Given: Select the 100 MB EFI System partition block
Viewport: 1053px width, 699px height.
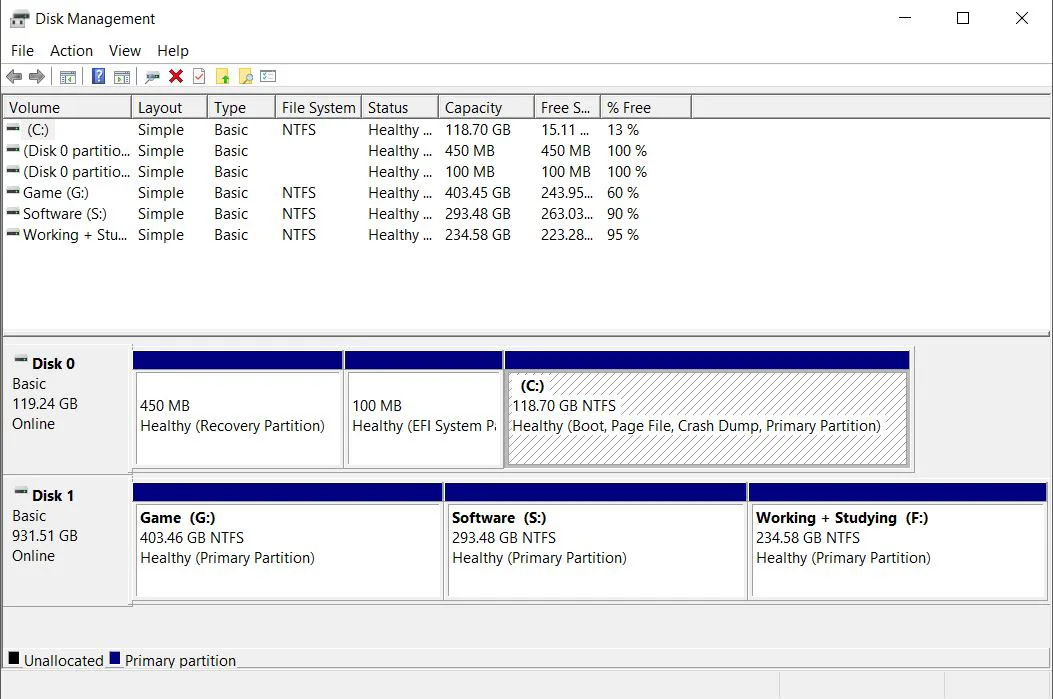Looking at the screenshot, I should pyautogui.click(x=424, y=409).
